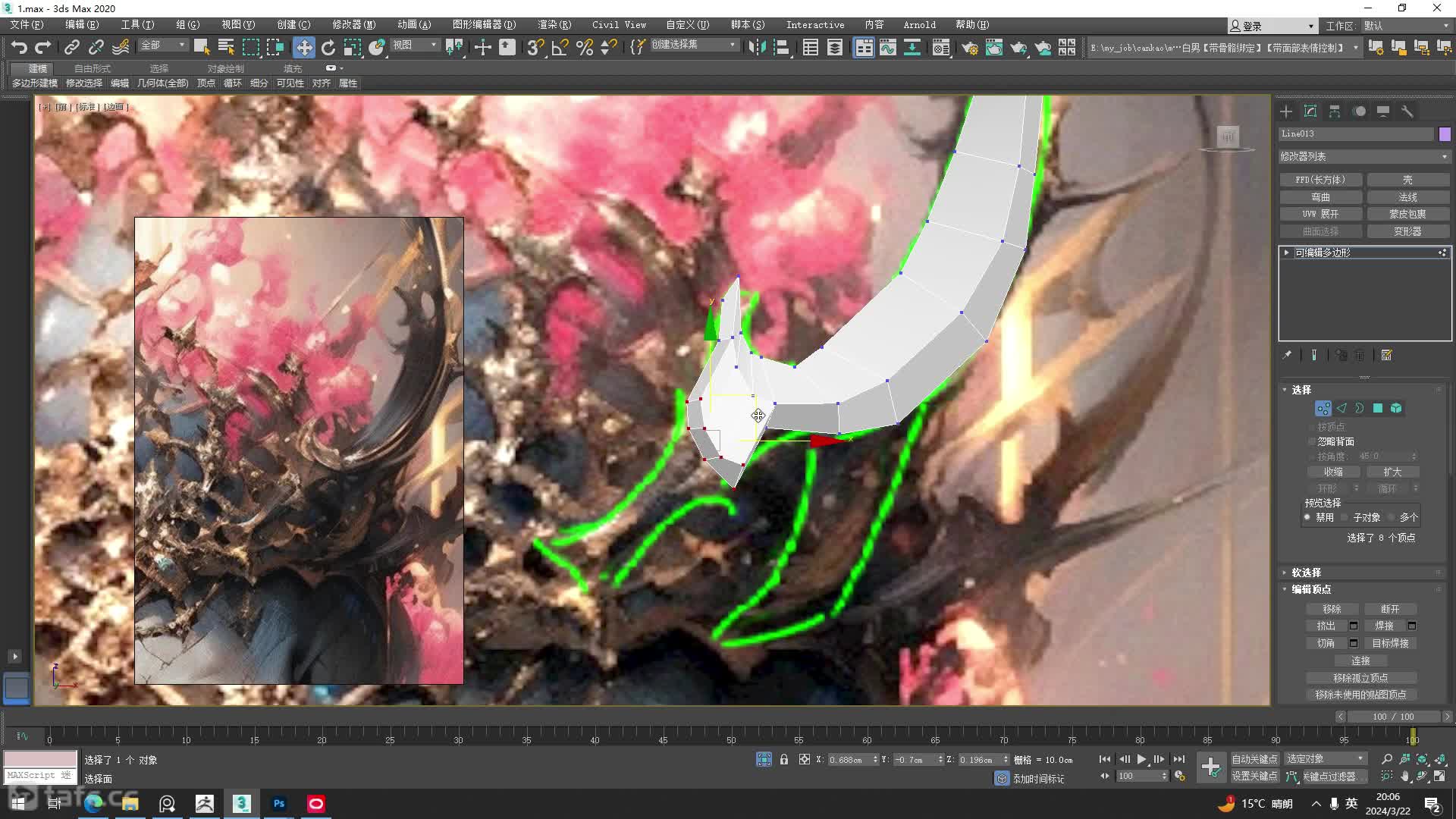Switch to the 自由形式 ribbon tab
The width and height of the screenshot is (1456, 819).
click(92, 68)
